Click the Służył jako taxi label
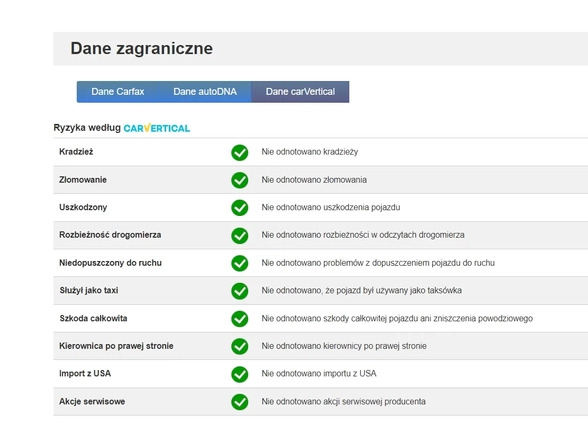 click(89, 291)
